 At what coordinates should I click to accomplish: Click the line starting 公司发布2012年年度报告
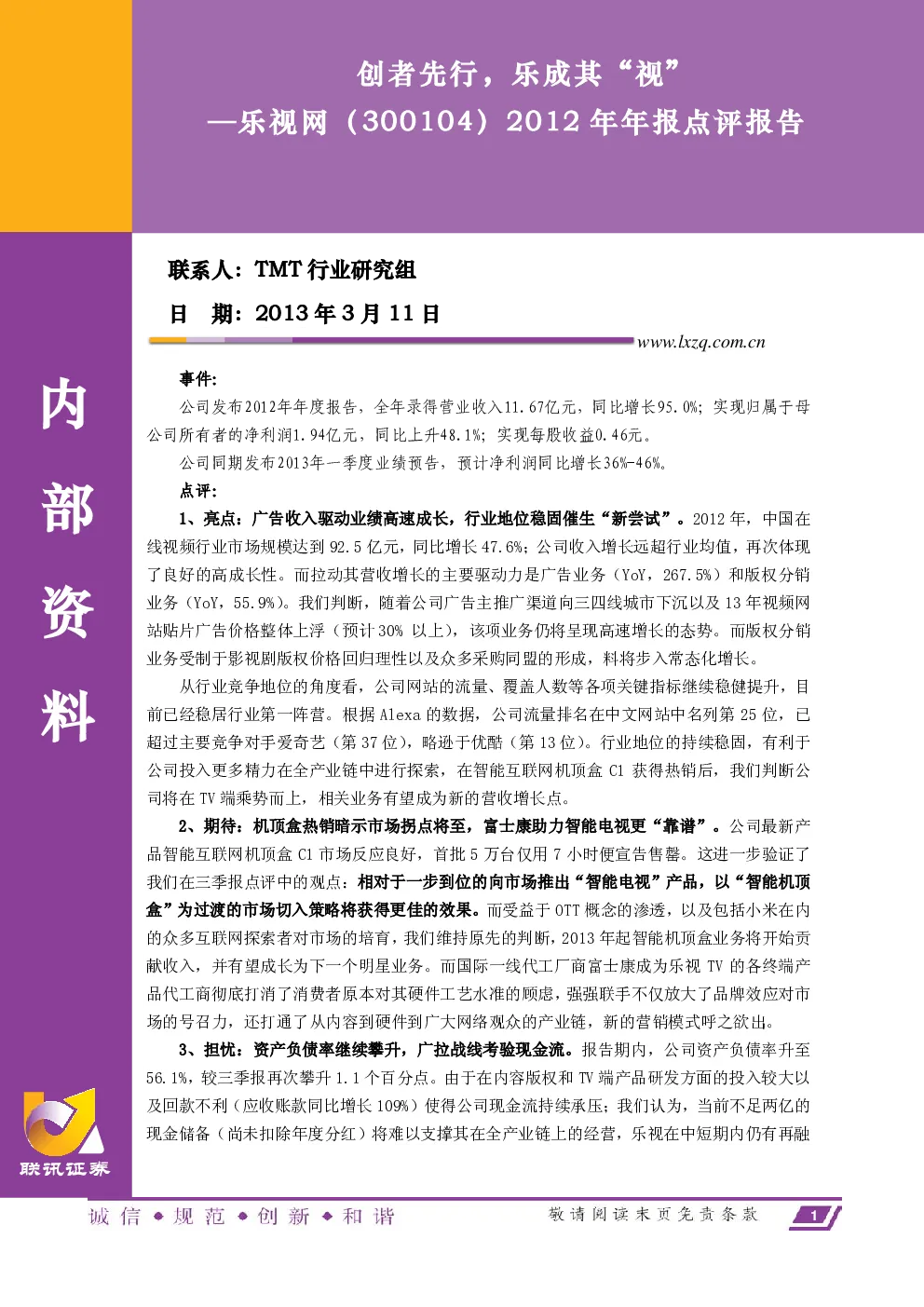tap(495, 407)
